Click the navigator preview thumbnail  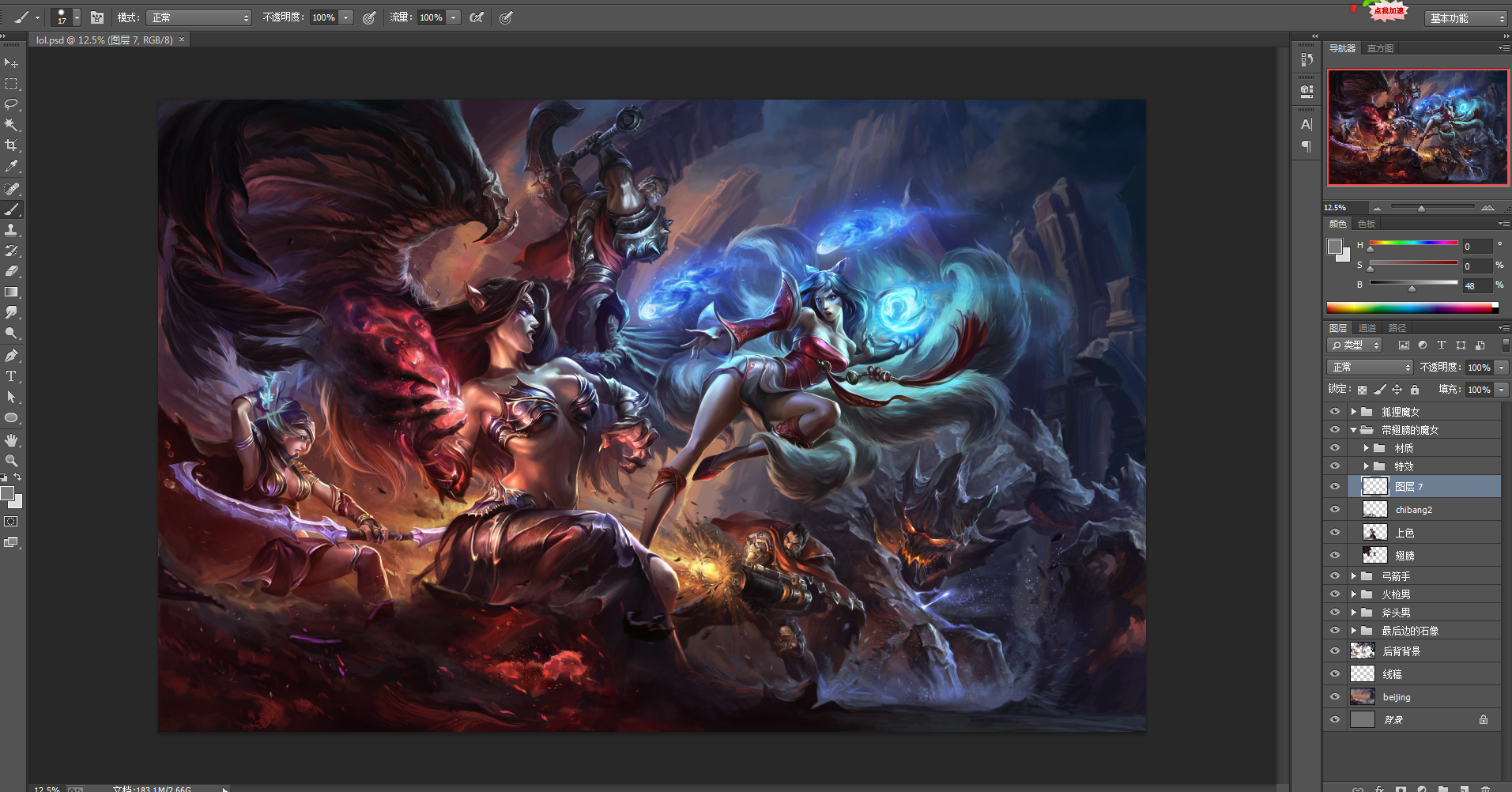pyautogui.click(x=1418, y=127)
